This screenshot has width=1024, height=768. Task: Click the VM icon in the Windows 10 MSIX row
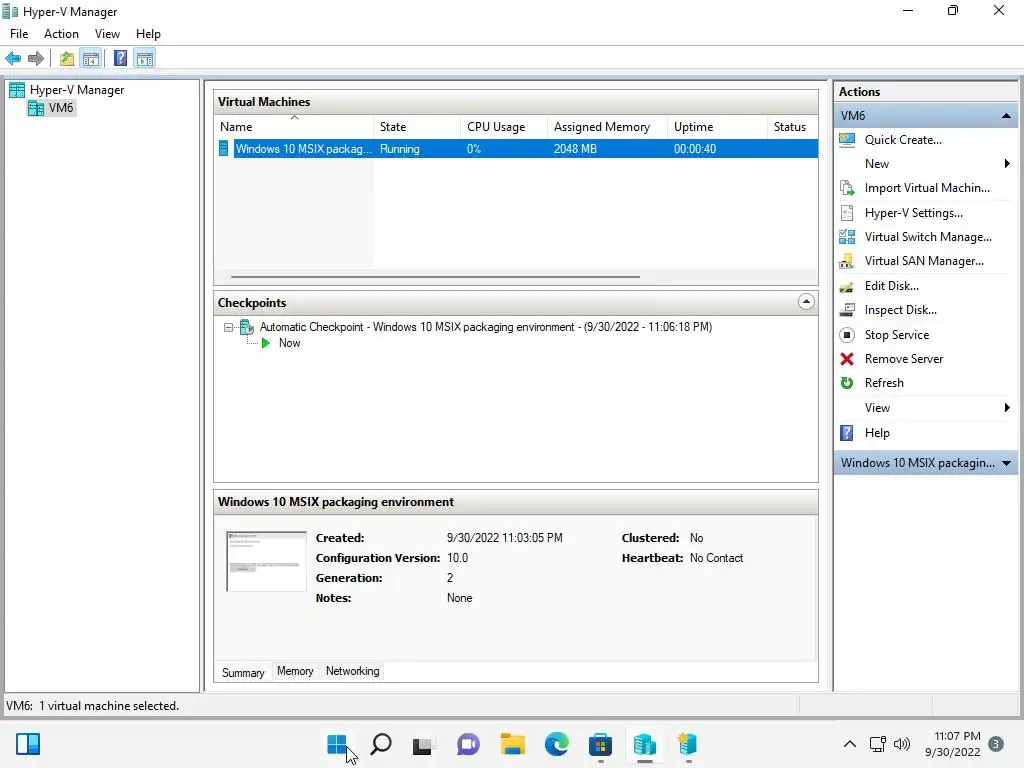pos(224,149)
